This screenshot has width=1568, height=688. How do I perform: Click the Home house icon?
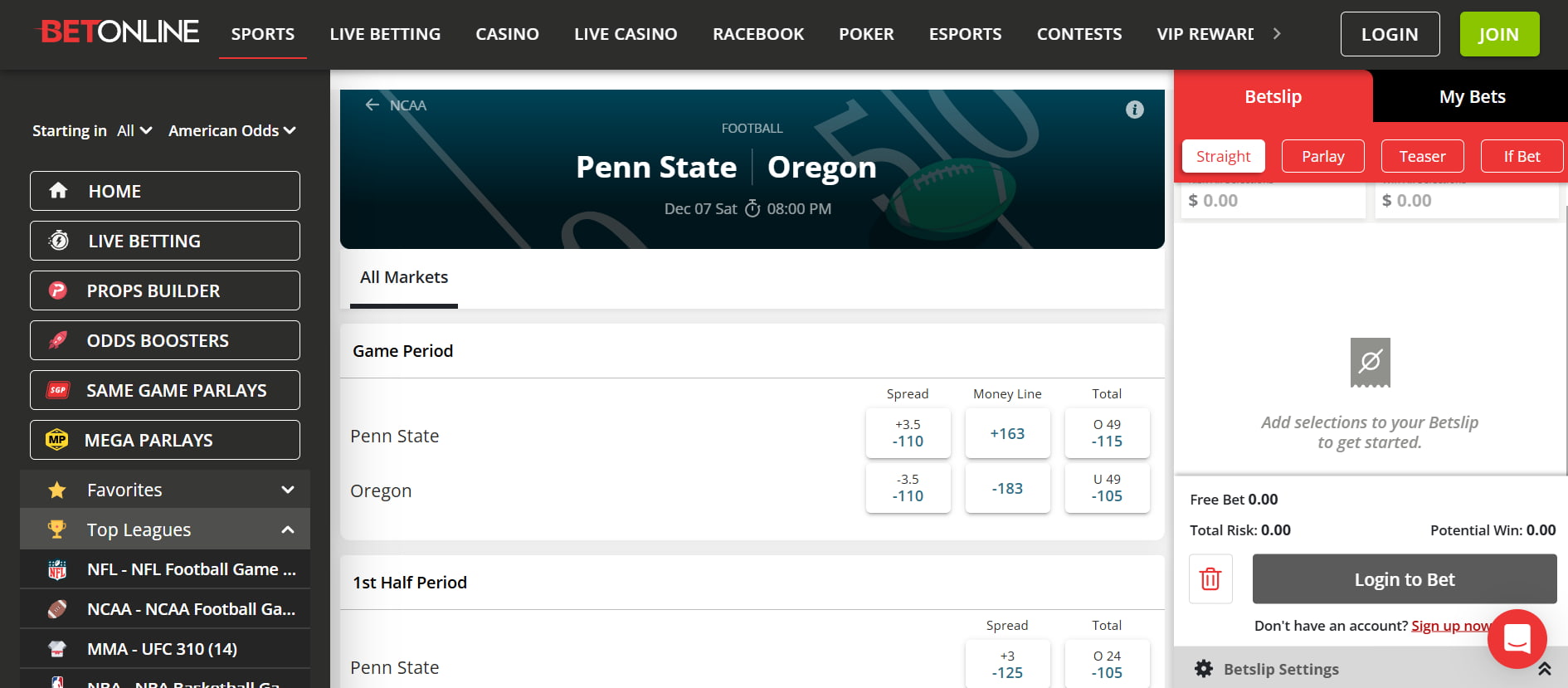coord(58,191)
